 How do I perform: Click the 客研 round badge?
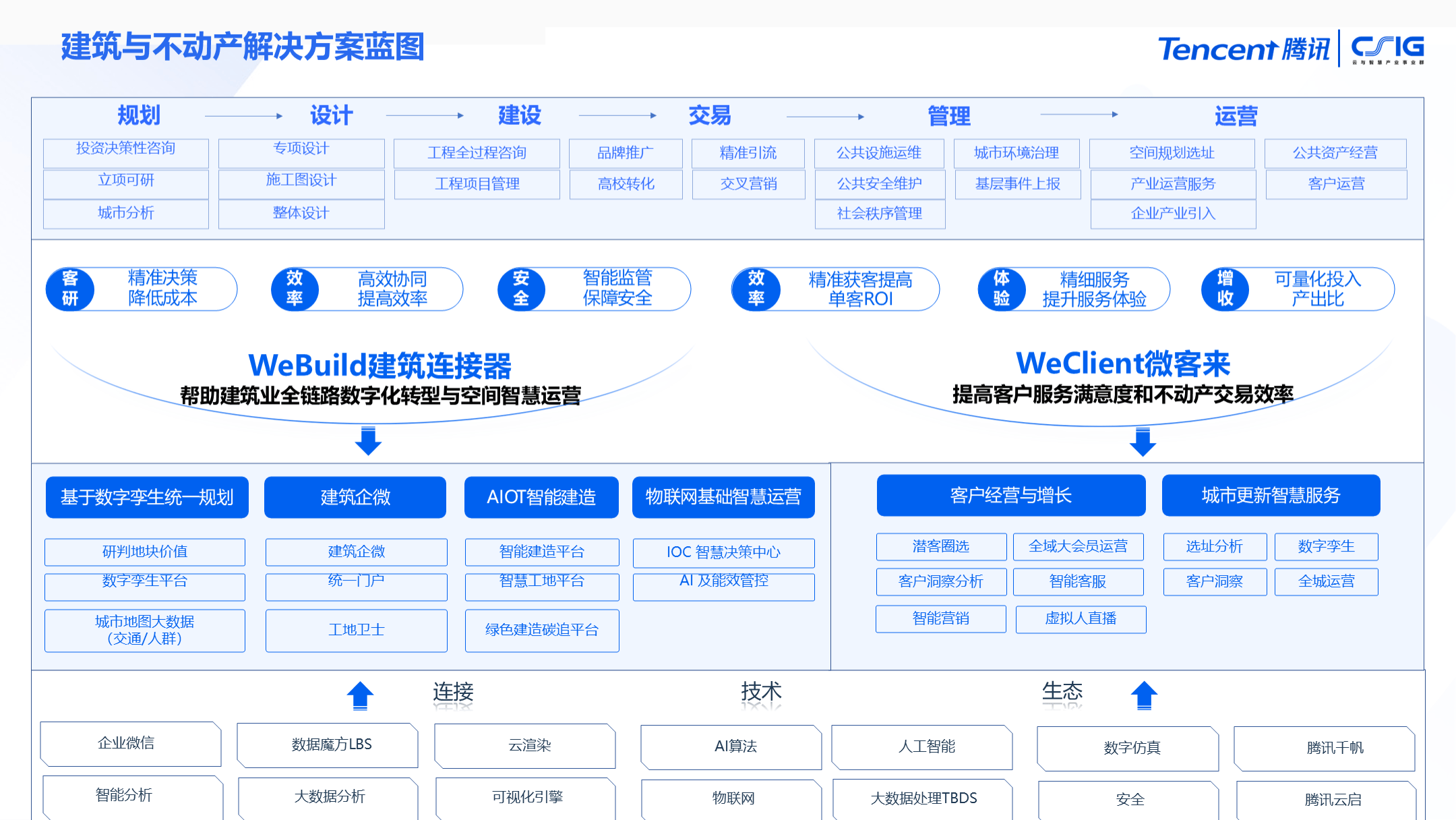(x=70, y=289)
